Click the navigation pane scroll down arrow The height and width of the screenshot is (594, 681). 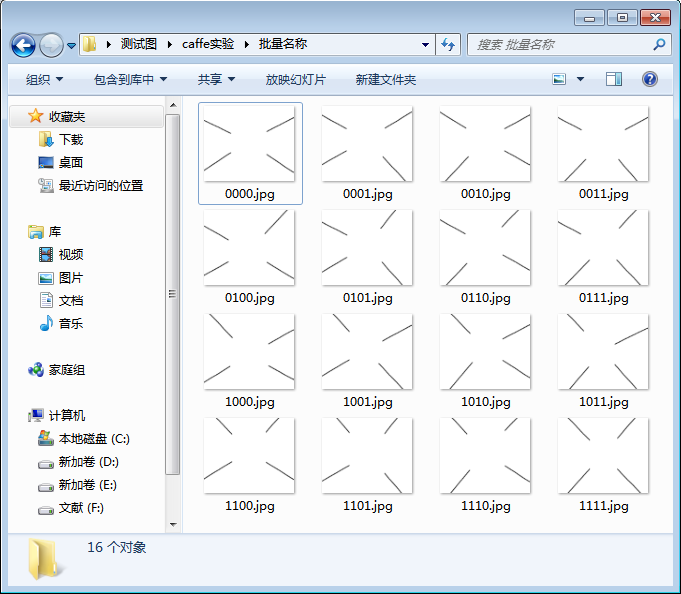[x=173, y=525]
